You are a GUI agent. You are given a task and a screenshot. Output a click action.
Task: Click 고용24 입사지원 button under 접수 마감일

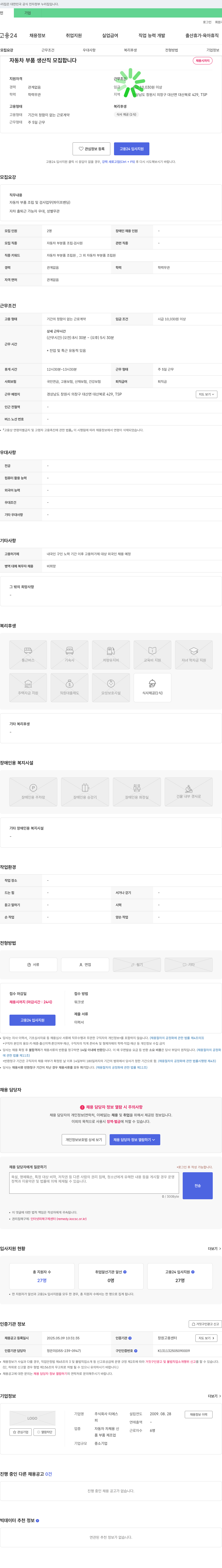(32, 1020)
